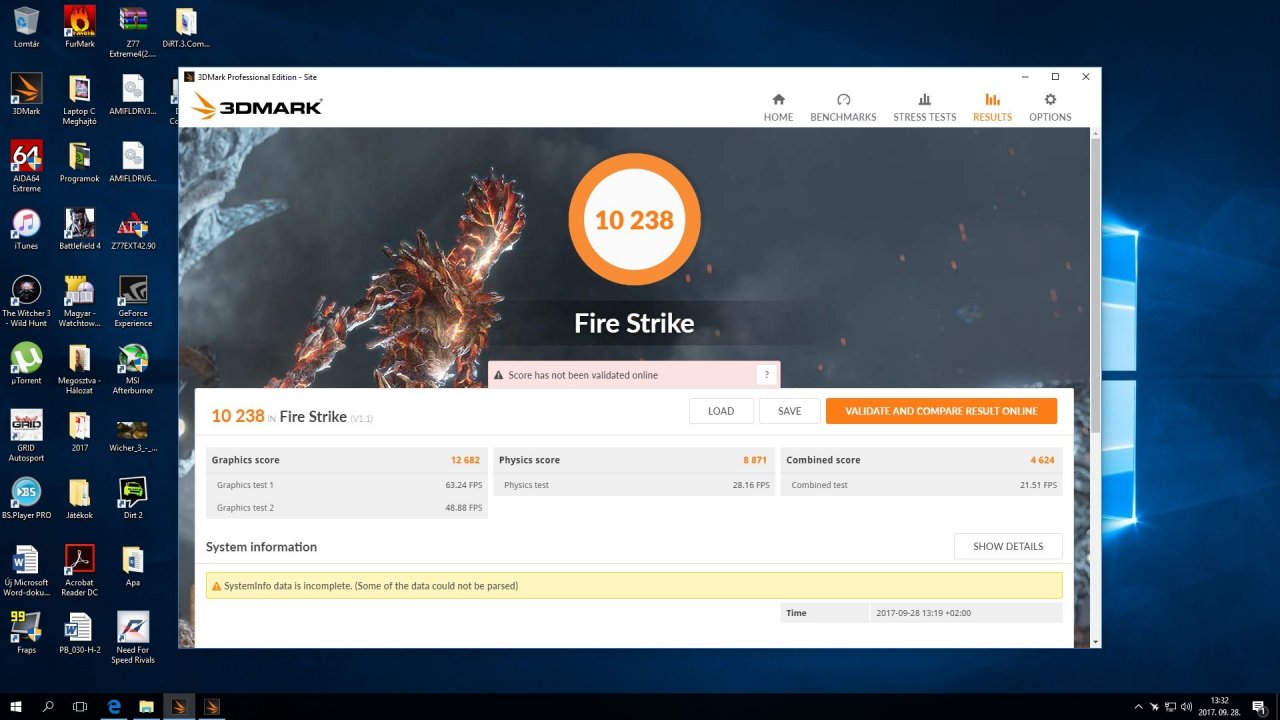
Task: Select the Acrobat Reader DC icon
Action: click(80, 570)
